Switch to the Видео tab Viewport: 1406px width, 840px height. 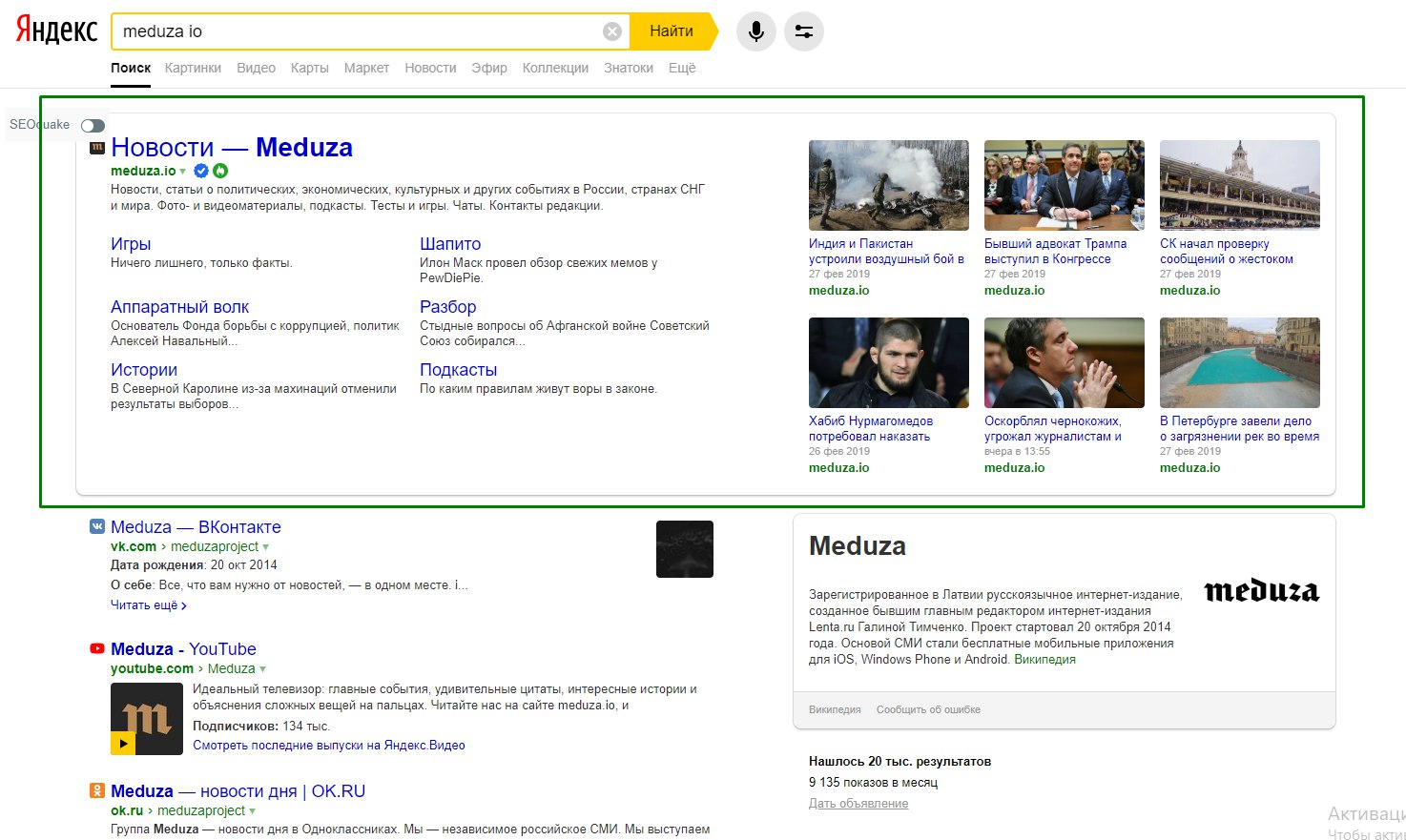(x=256, y=68)
